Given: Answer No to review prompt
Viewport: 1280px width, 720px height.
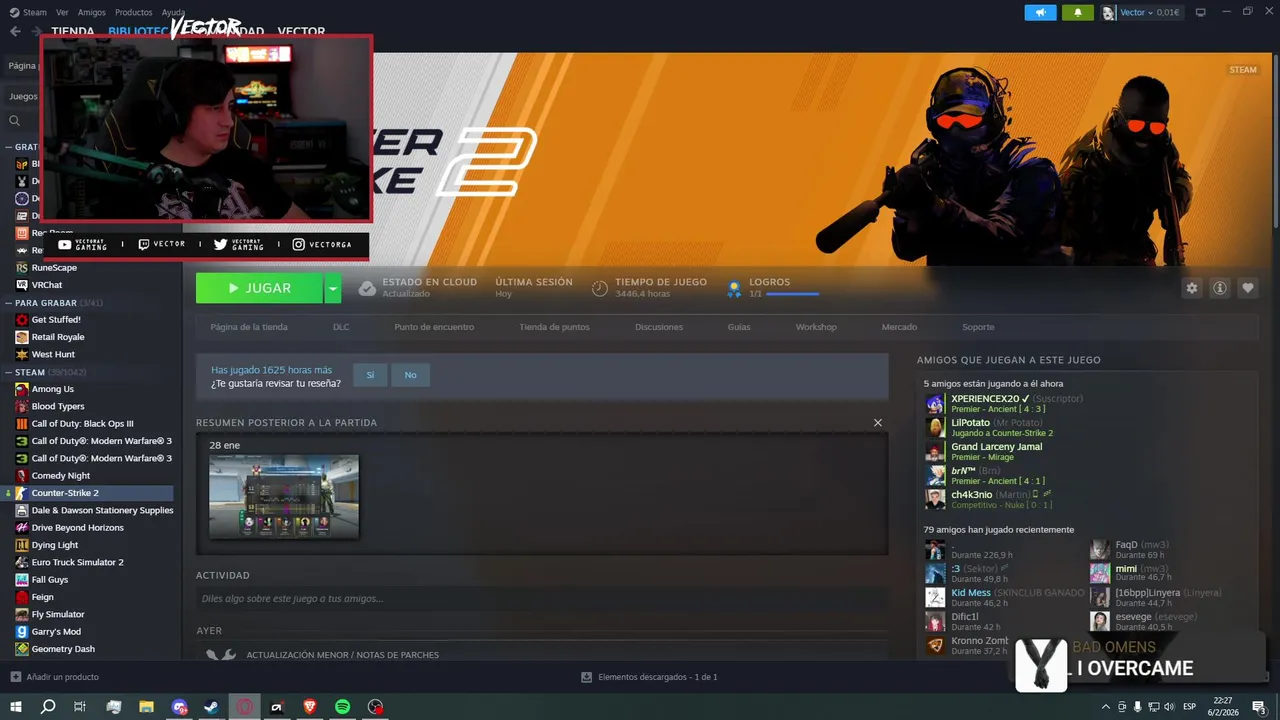Looking at the screenshot, I should point(410,375).
